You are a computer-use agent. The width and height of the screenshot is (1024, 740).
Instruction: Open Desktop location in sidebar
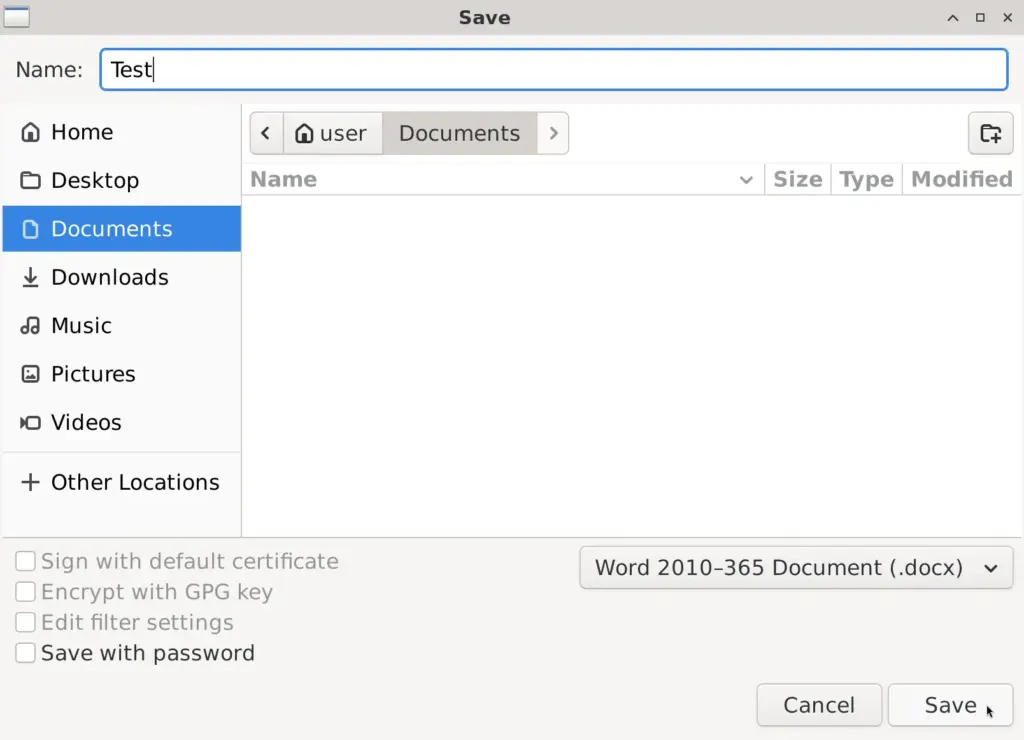[121, 180]
